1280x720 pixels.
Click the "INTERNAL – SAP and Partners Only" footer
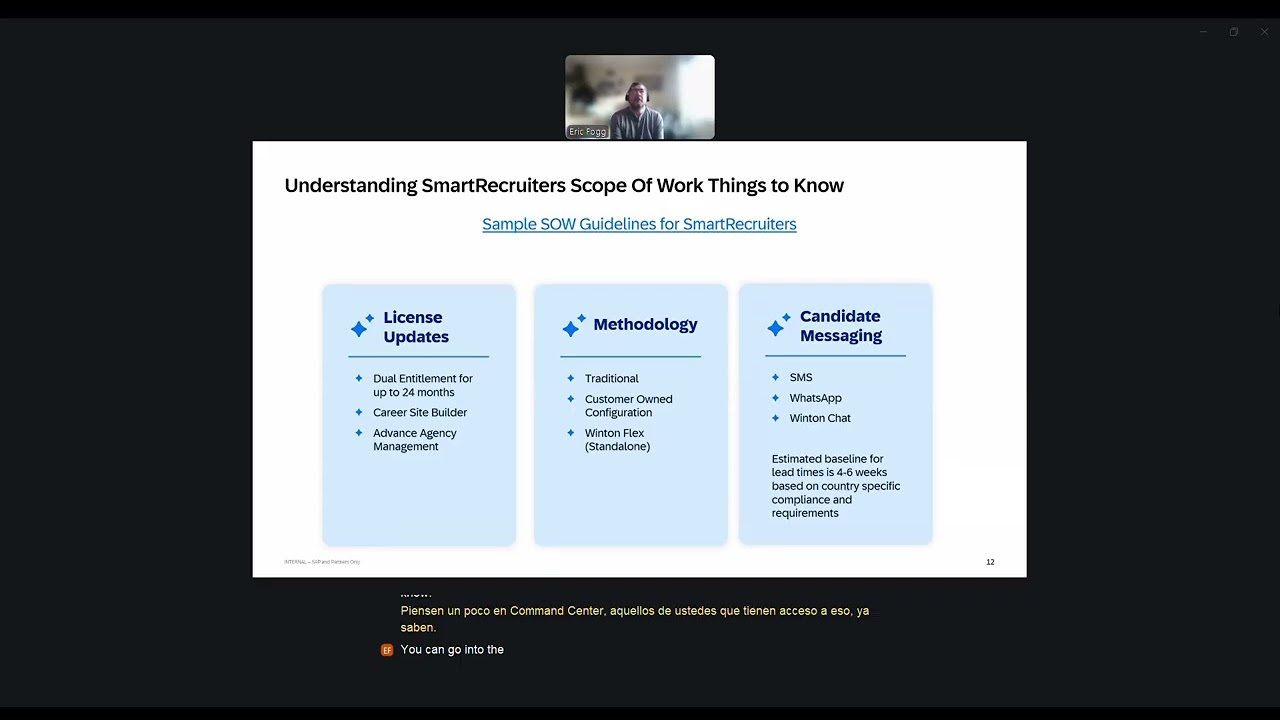point(322,562)
